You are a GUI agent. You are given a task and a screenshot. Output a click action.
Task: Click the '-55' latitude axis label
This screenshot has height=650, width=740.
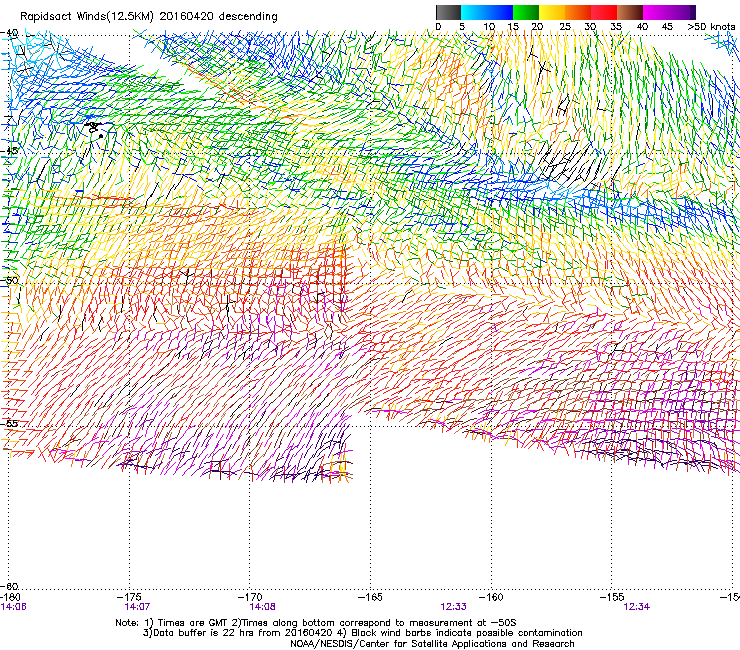coord(9,423)
